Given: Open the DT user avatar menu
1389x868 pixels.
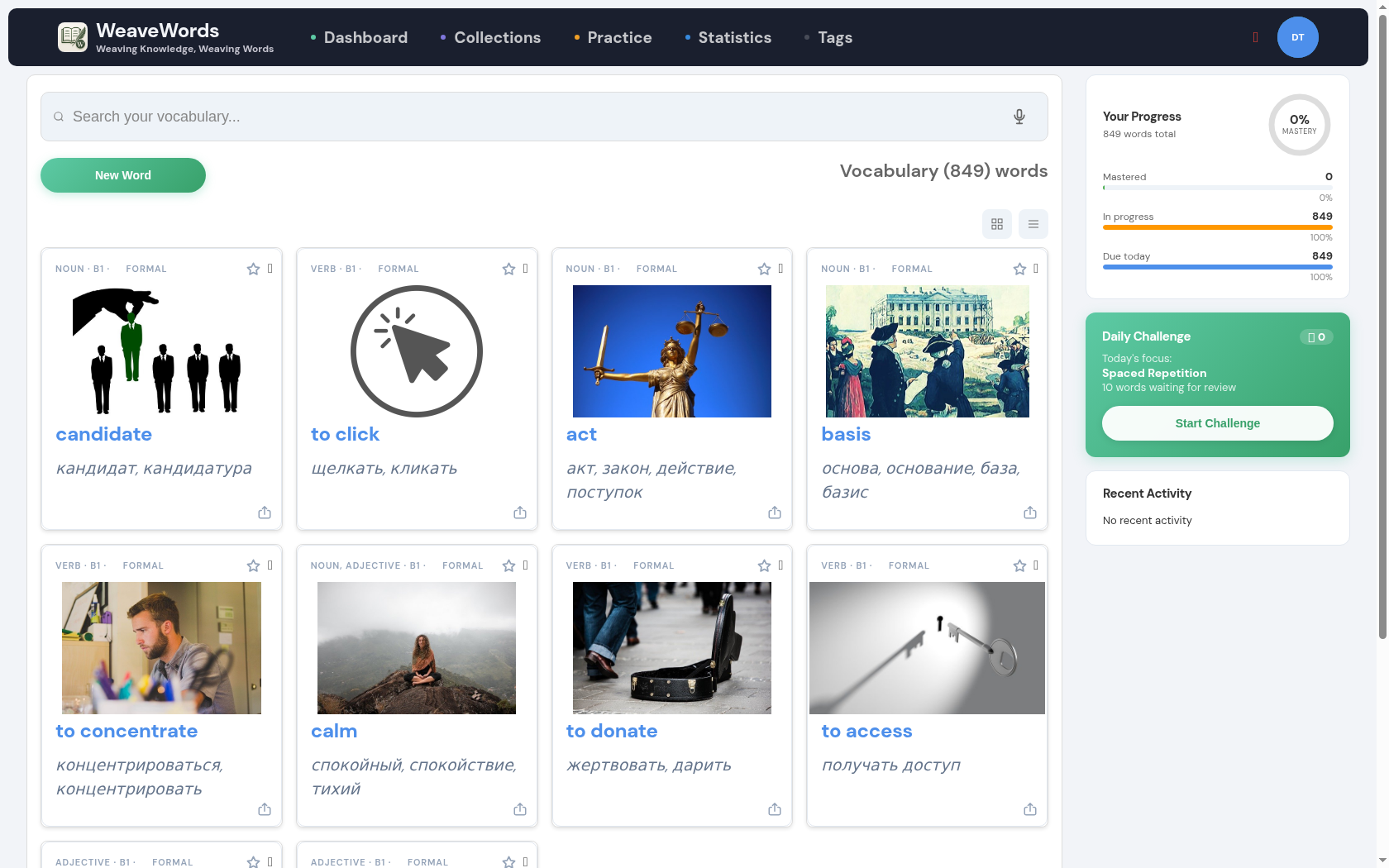Looking at the screenshot, I should click(x=1297, y=37).
